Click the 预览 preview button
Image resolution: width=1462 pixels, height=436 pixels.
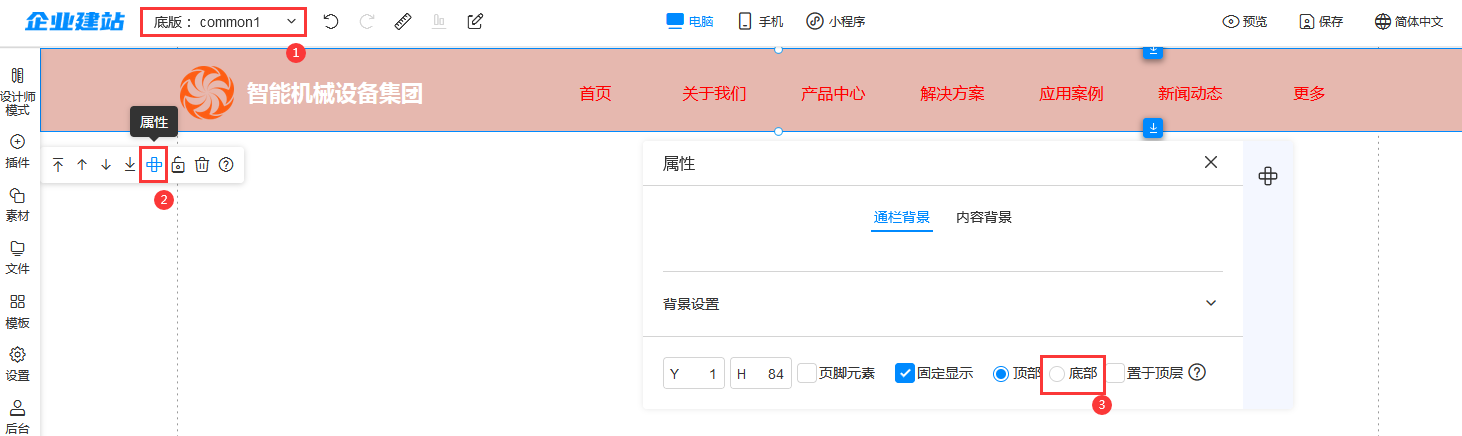[x=1245, y=21]
